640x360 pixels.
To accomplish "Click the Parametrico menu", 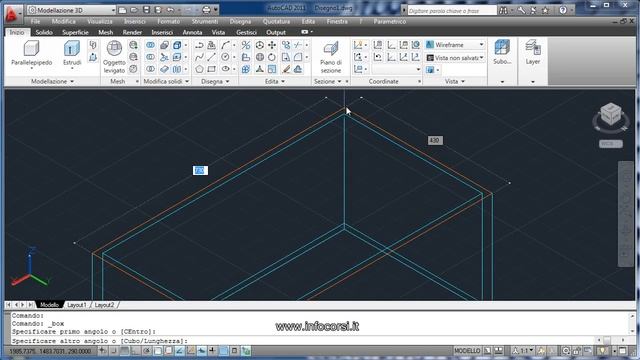I will [390, 21].
